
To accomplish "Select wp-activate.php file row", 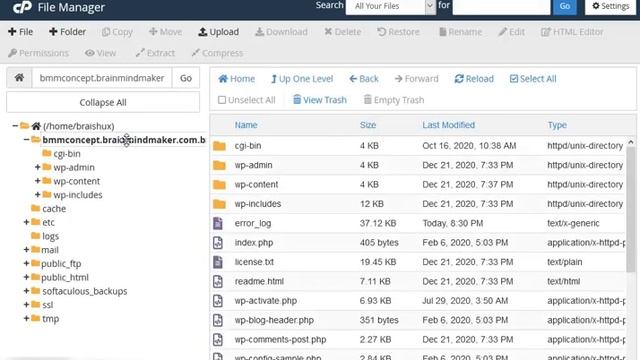I will click(x=419, y=301).
